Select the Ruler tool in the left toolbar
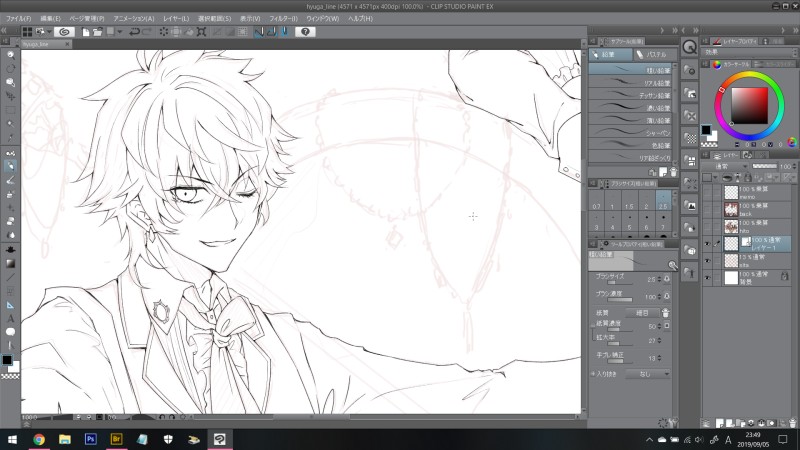This screenshot has height=450, width=800. pos(10,305)
